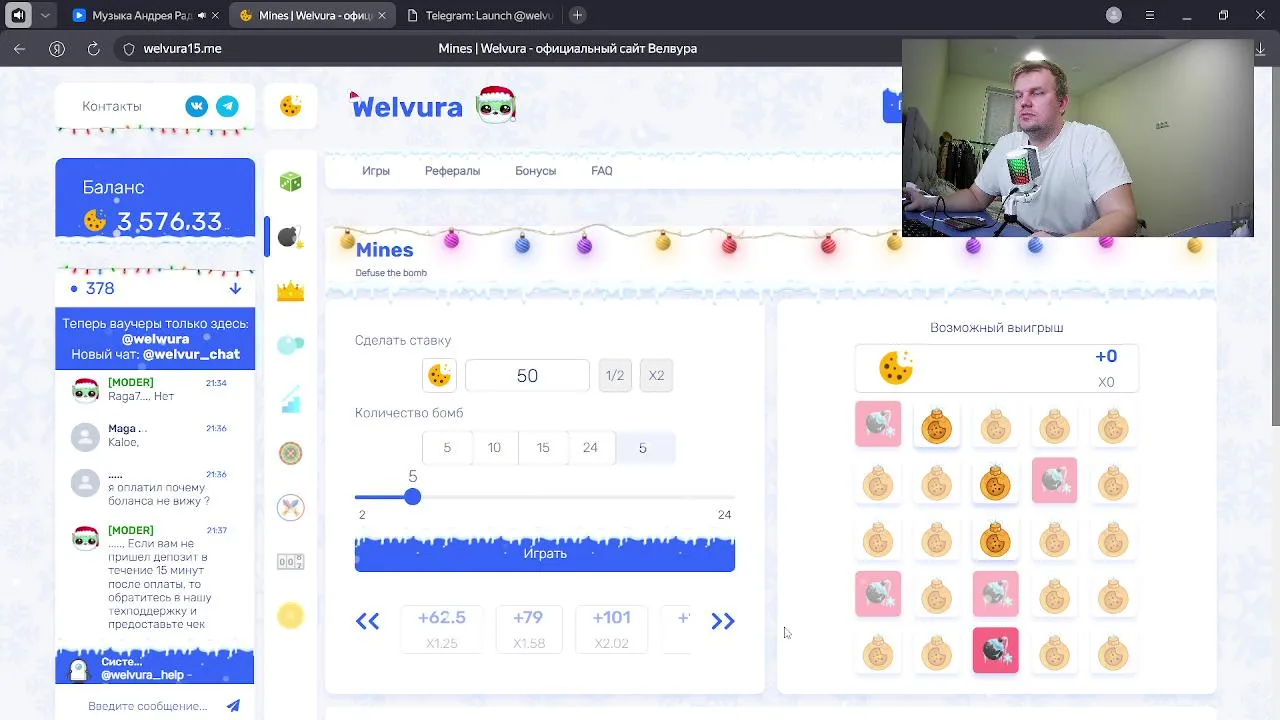The height and width of the screenshot is (720, 1280).
Task: Open the browser hamburger menu
Action: tap(1150, 15)
